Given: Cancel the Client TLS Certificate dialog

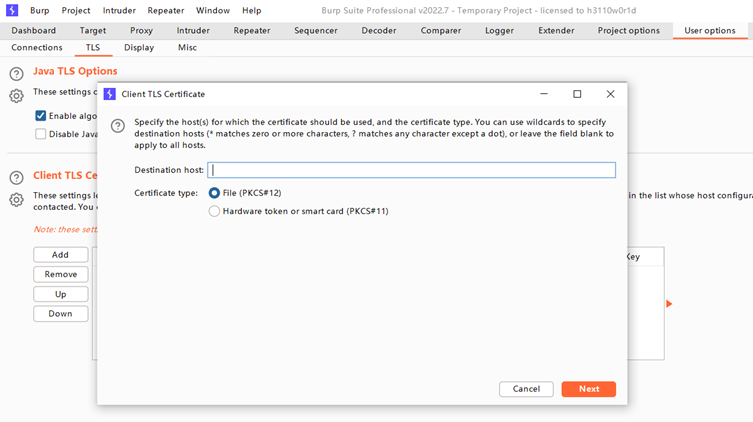Looking at the screenshot, I should (x=526, y=389).
